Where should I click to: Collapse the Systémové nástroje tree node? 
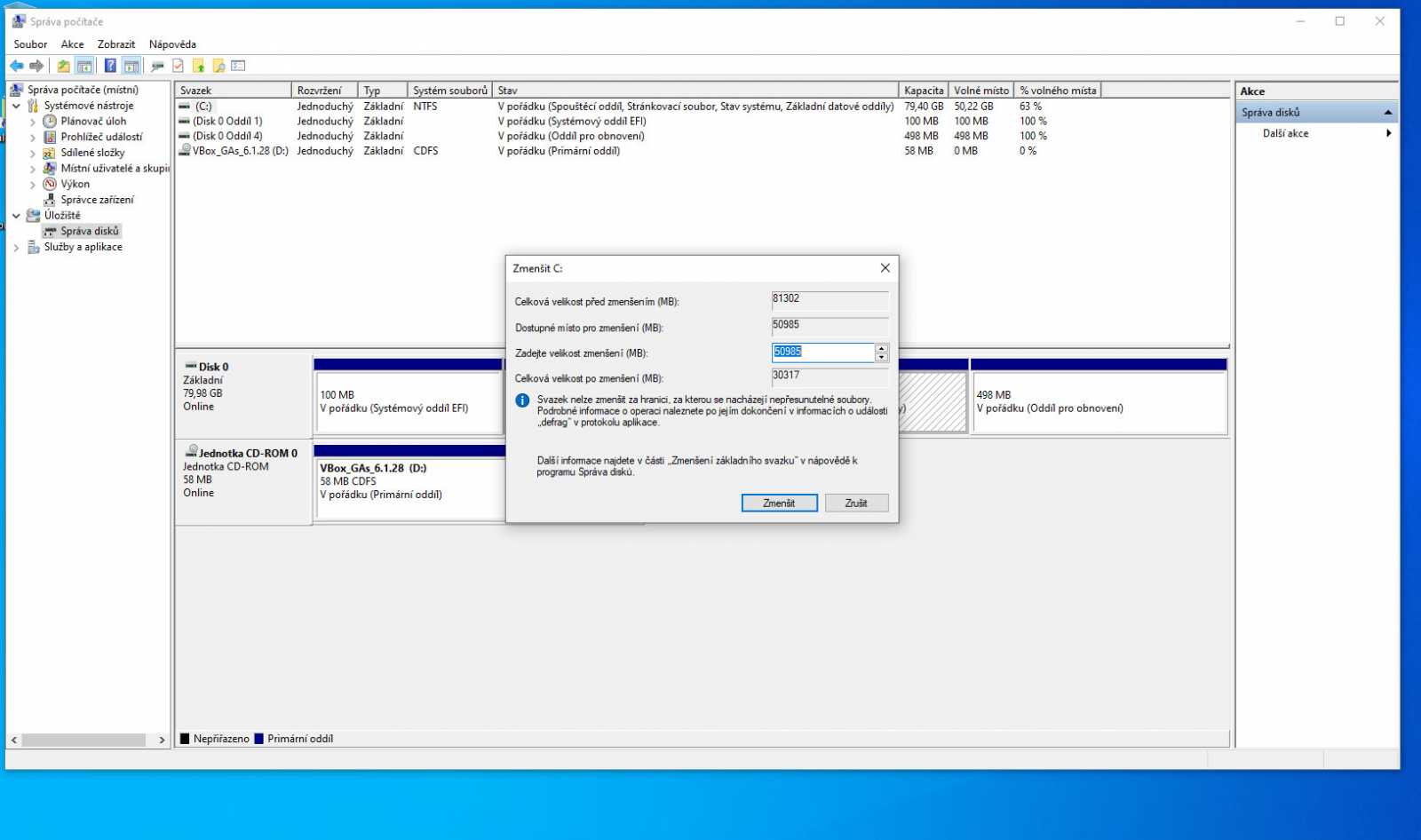click(16, 106)
